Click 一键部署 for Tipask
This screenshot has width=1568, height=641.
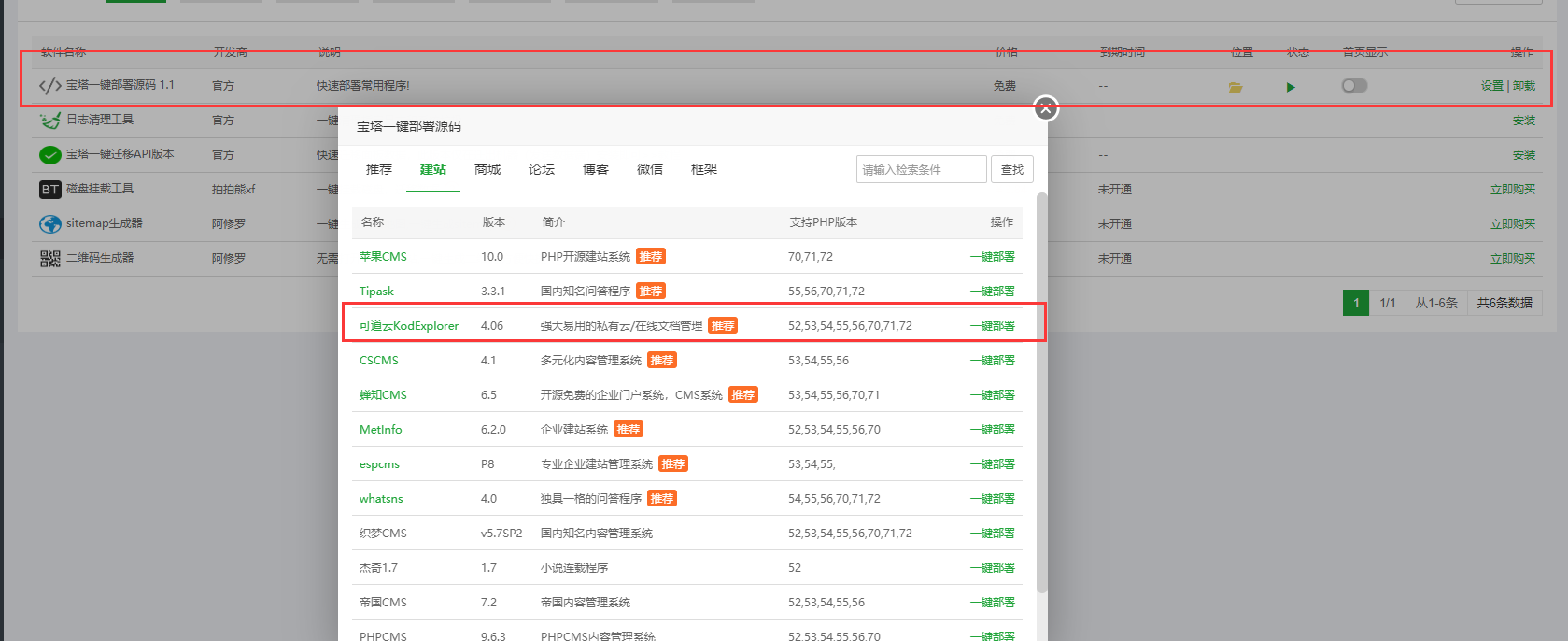tap(993, 292)
